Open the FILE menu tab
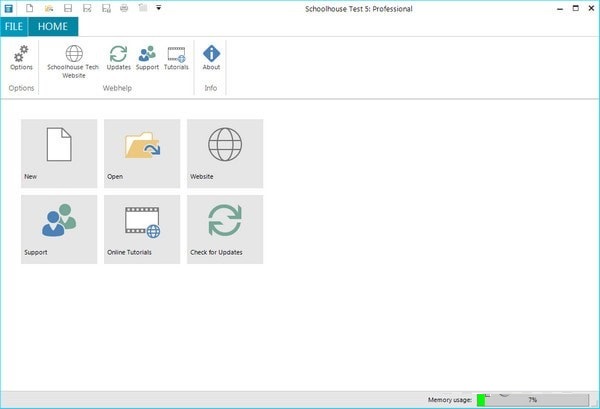This screenshot has width=600, height=409. [14, 26]
